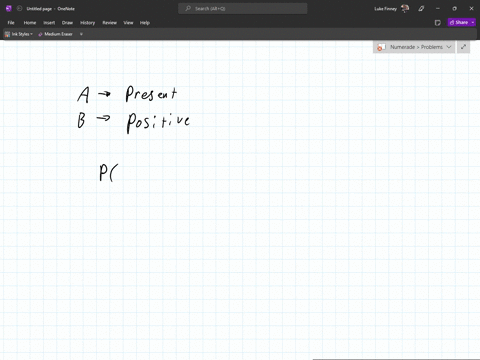Click the OneNote app icon in title bar
The width and height of the screenshot is (480, 360).
click(x=9, y=9)
